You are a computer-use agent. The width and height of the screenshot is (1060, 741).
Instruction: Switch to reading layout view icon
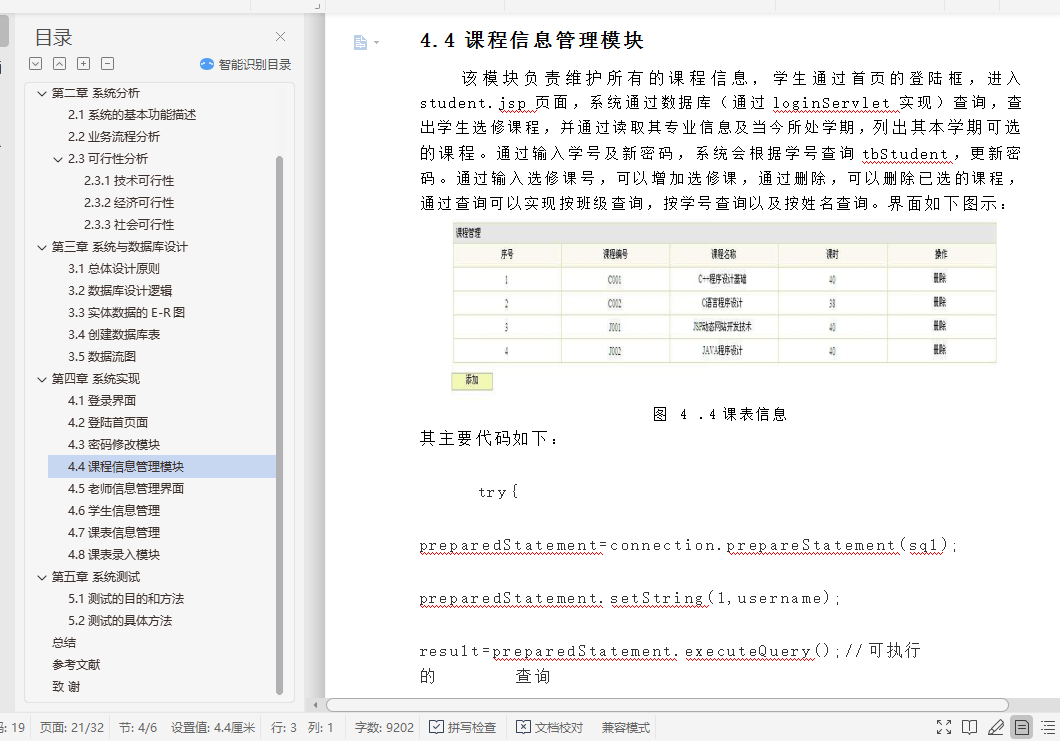pos(969,727)
